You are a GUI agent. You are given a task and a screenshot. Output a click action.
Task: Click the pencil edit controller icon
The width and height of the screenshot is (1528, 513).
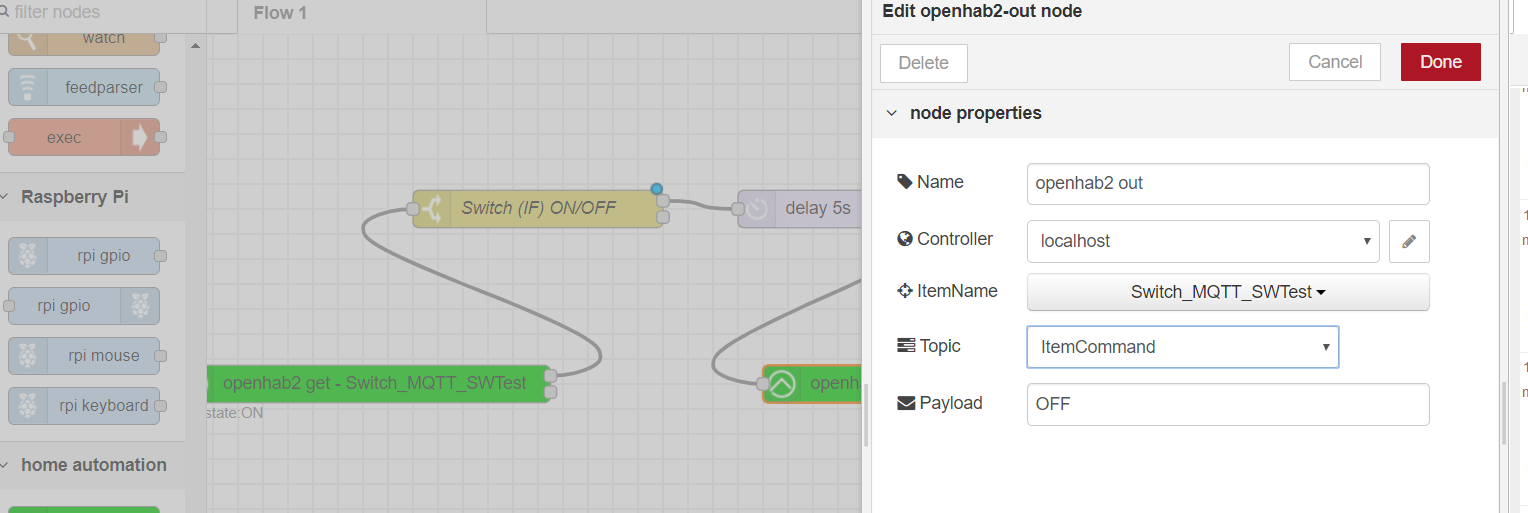tap(1409, 241)
